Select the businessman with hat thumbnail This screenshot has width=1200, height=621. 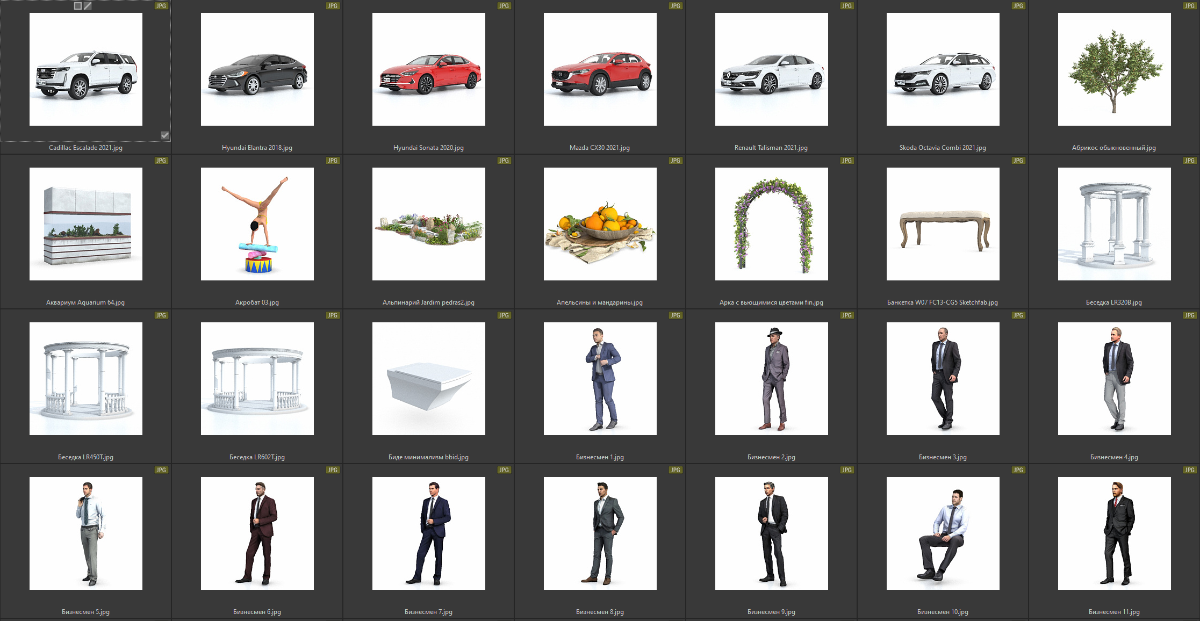point(771,379)
